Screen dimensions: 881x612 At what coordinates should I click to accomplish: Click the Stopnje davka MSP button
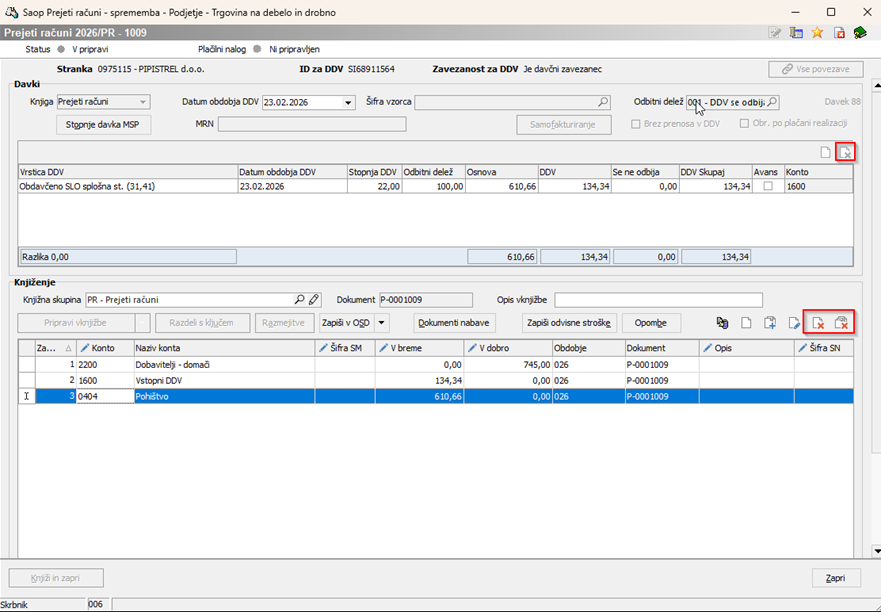103,125
